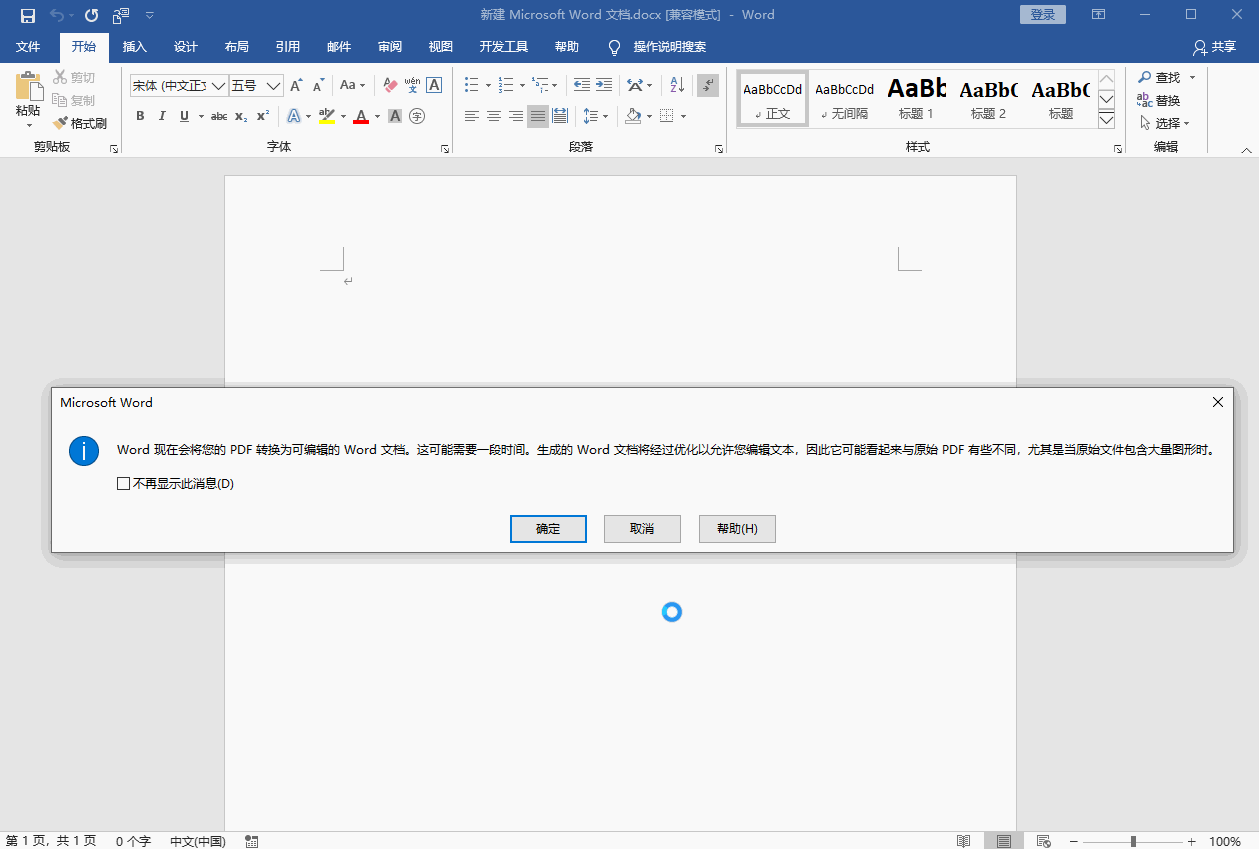Click the zoom slider in the status bar
The height and width of the screenshot is (849, 1259).
1132,841
